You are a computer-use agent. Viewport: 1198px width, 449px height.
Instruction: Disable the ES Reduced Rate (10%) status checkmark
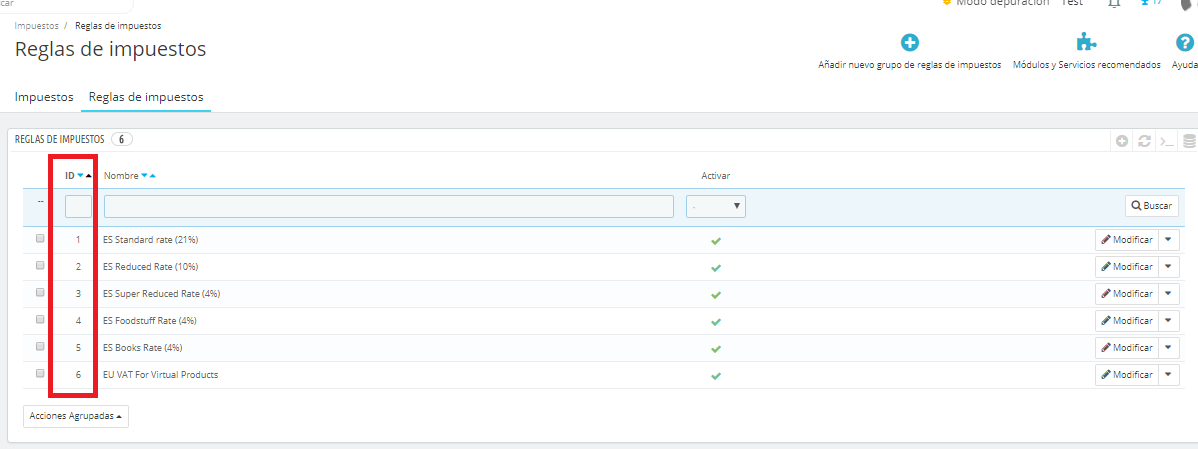715,267
